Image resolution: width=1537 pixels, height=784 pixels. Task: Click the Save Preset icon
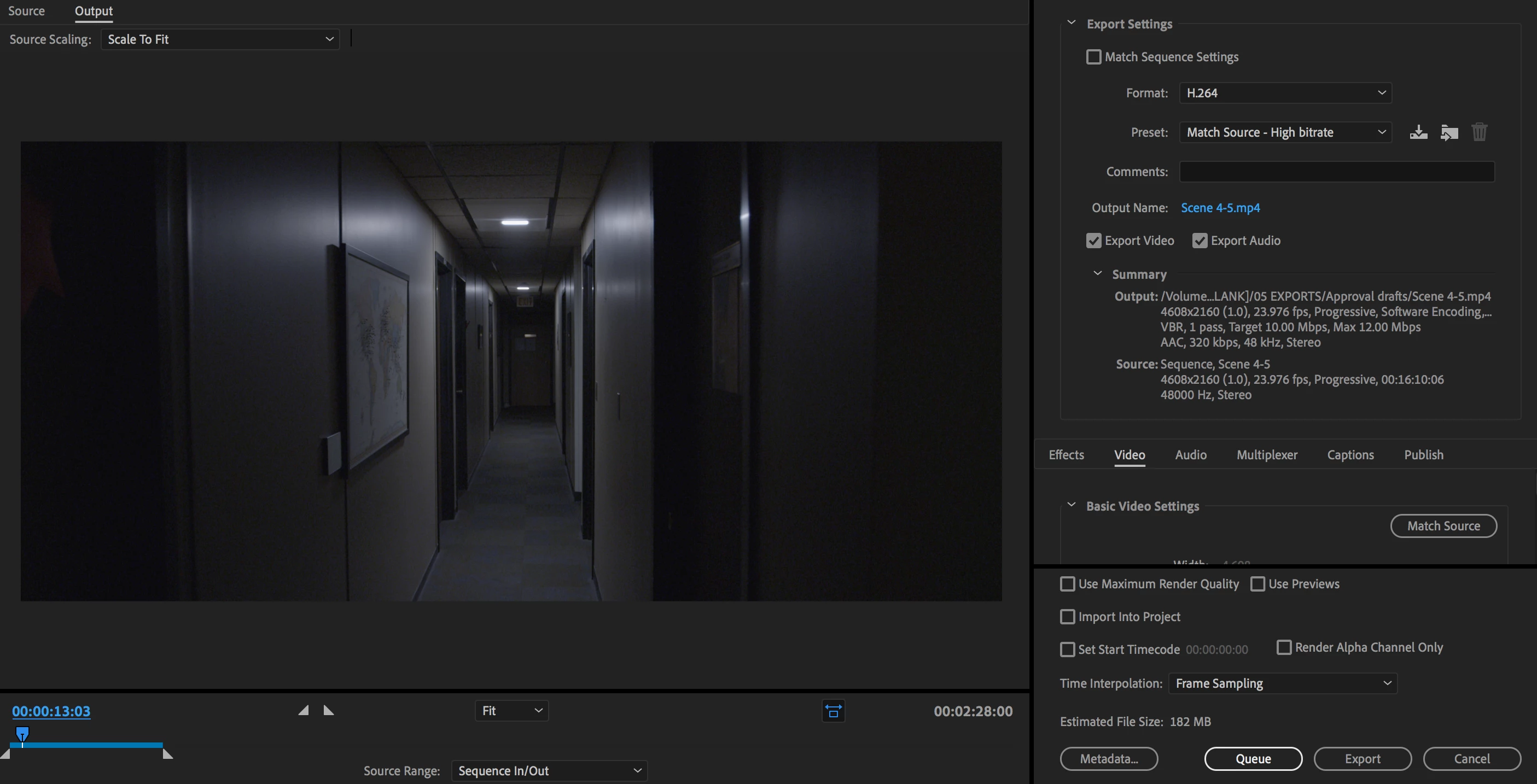(x=1418, y=132)
